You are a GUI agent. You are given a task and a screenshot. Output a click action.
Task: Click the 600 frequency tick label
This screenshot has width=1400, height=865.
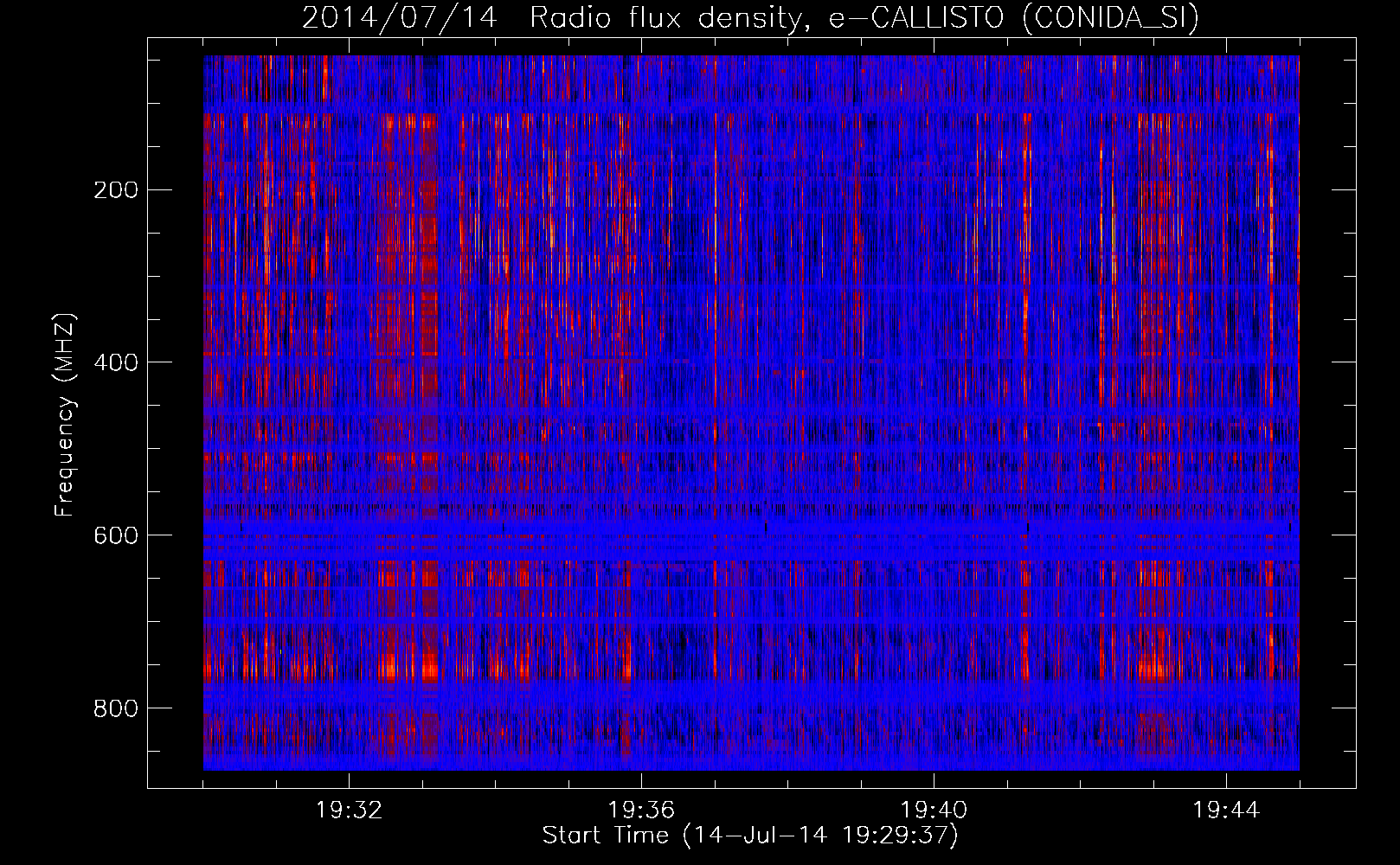[115, 535]
